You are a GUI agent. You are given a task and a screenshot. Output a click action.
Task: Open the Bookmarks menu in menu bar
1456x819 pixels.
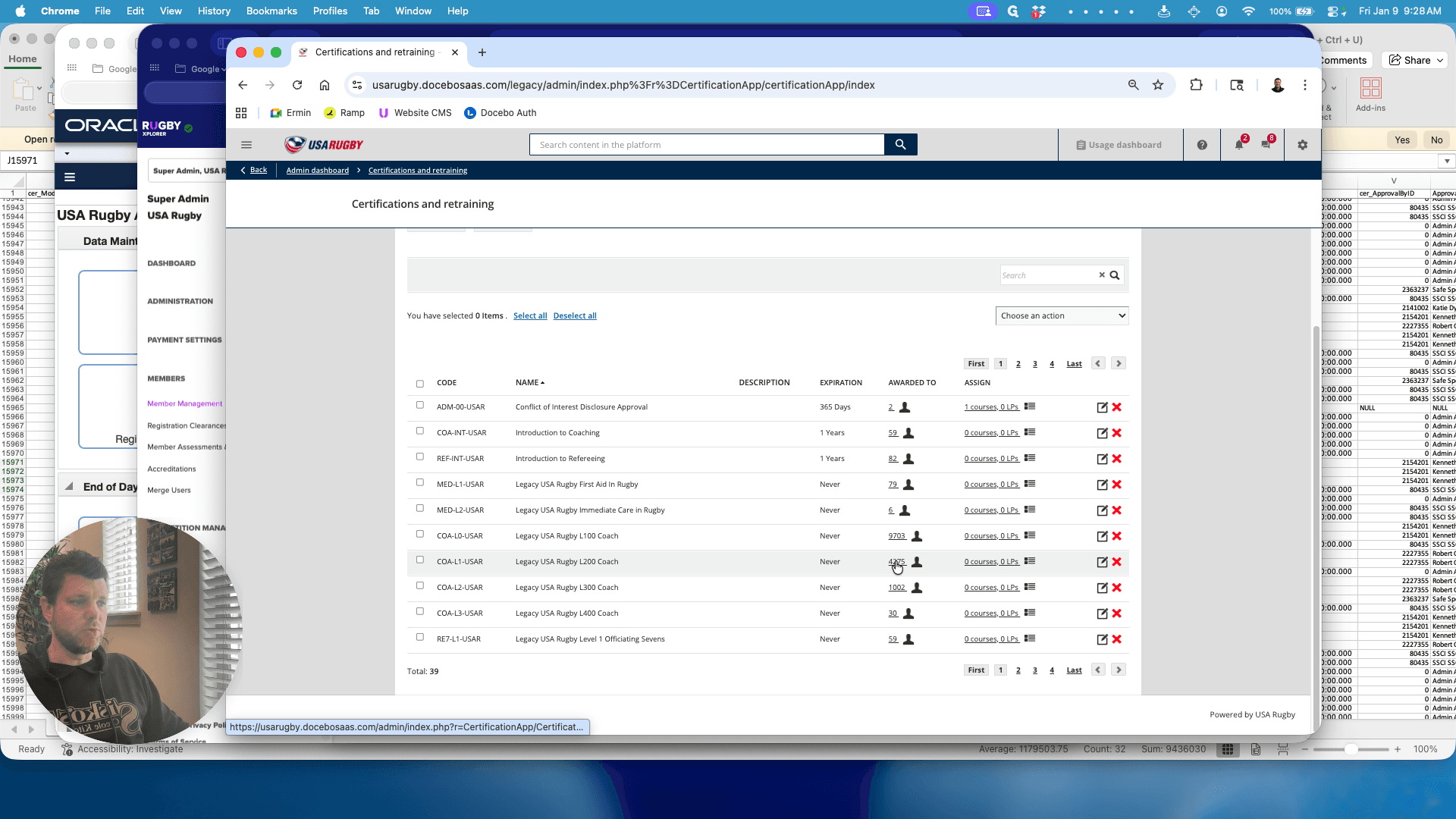pos(271,11)
